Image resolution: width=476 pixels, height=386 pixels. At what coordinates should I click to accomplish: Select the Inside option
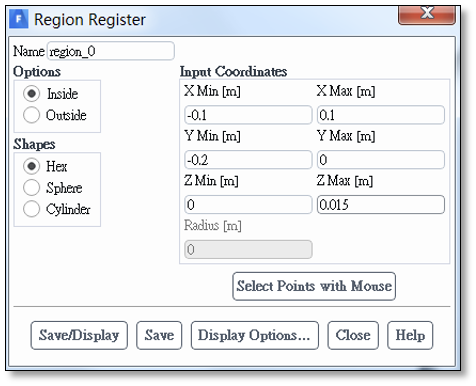pyautogui.click(x=32, y=94)
